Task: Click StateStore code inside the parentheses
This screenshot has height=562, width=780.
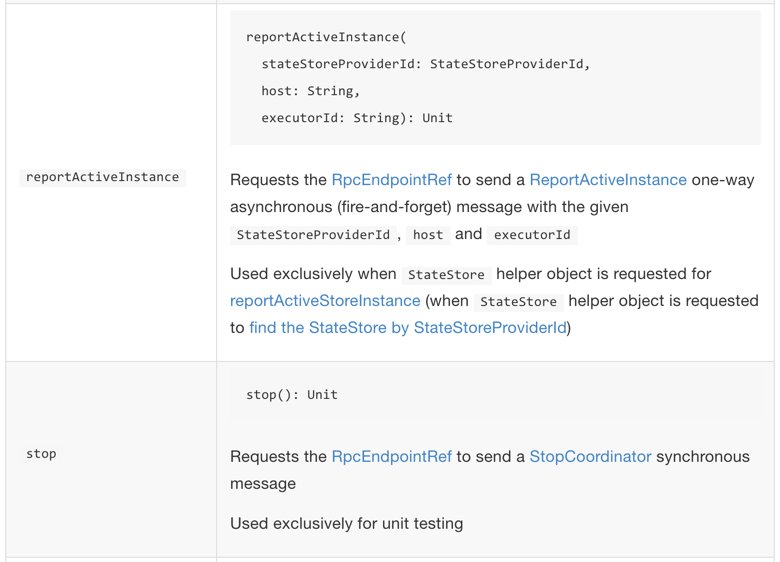Action: tap(518, 301)
